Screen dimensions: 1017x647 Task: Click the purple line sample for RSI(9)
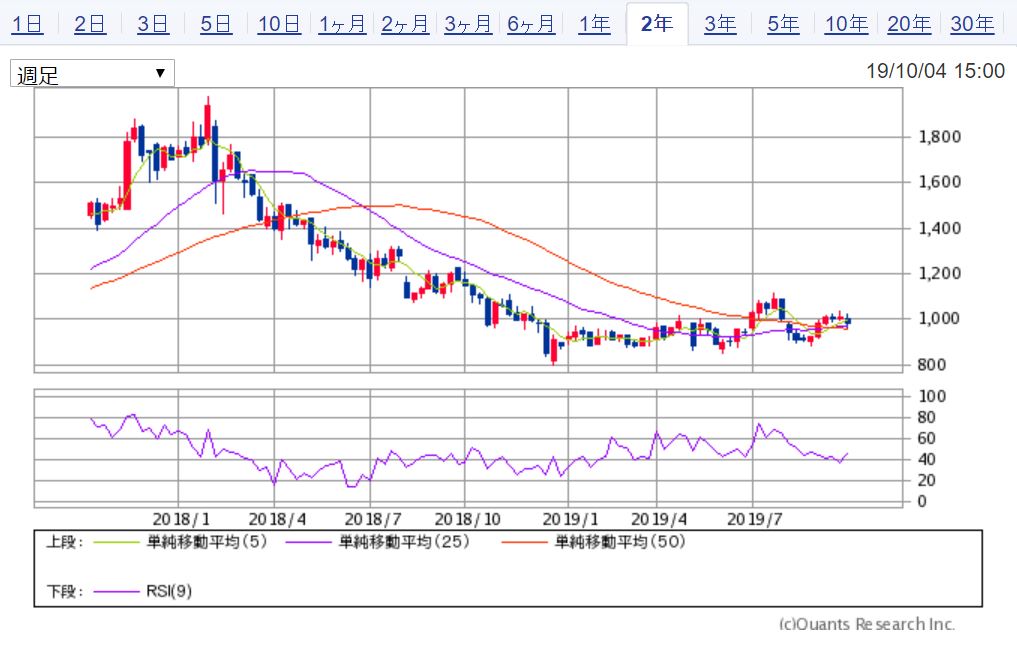pos(116,591)
